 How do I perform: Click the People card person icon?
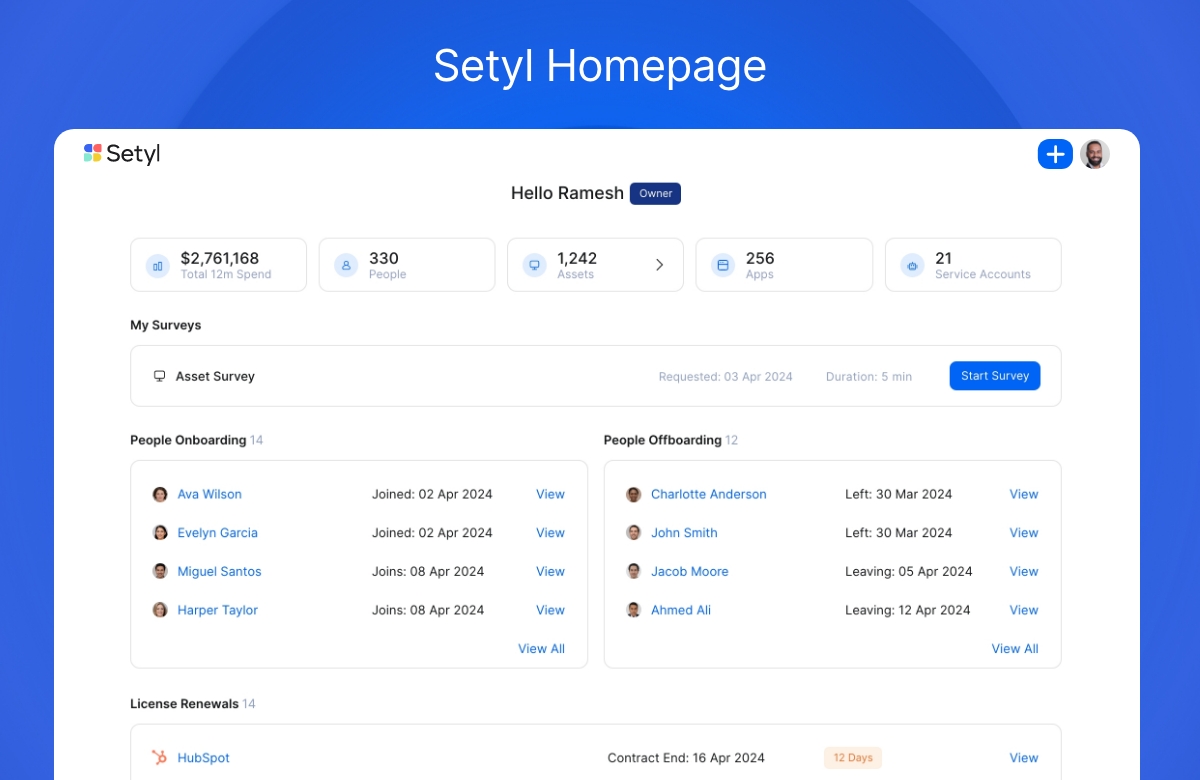tap(346, 265)
